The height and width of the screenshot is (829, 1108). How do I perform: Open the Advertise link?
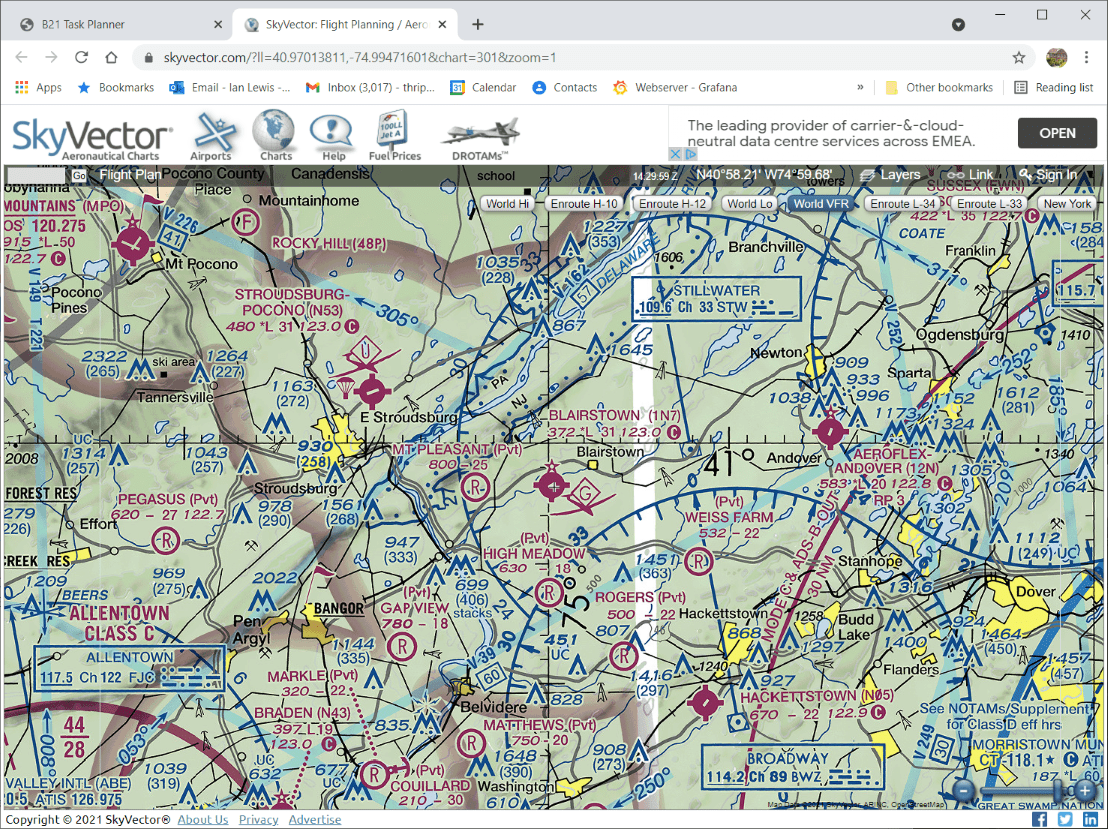click(x=314, y=820)
